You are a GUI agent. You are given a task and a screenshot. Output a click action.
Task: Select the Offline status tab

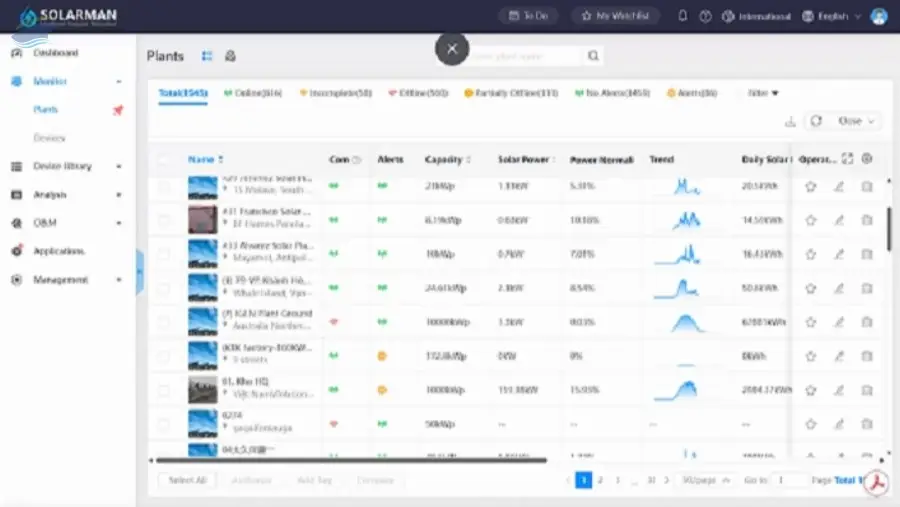(x=418, y=93)
